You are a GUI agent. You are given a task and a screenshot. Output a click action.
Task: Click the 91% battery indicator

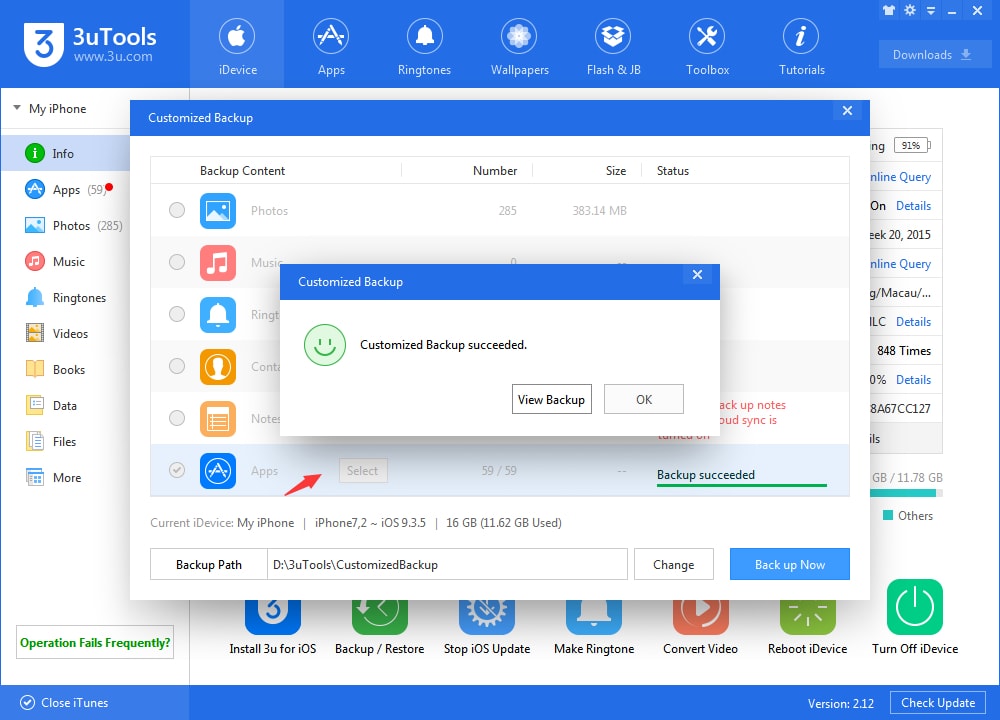pos(912,145)
